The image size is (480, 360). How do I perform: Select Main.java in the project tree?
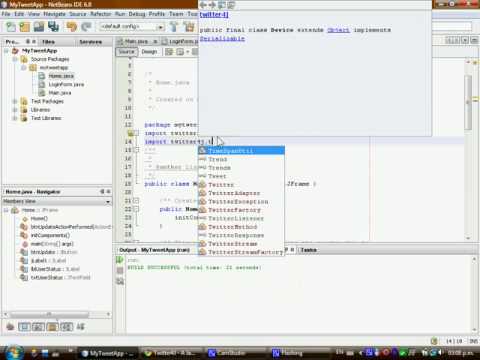(x=60, y=93)
